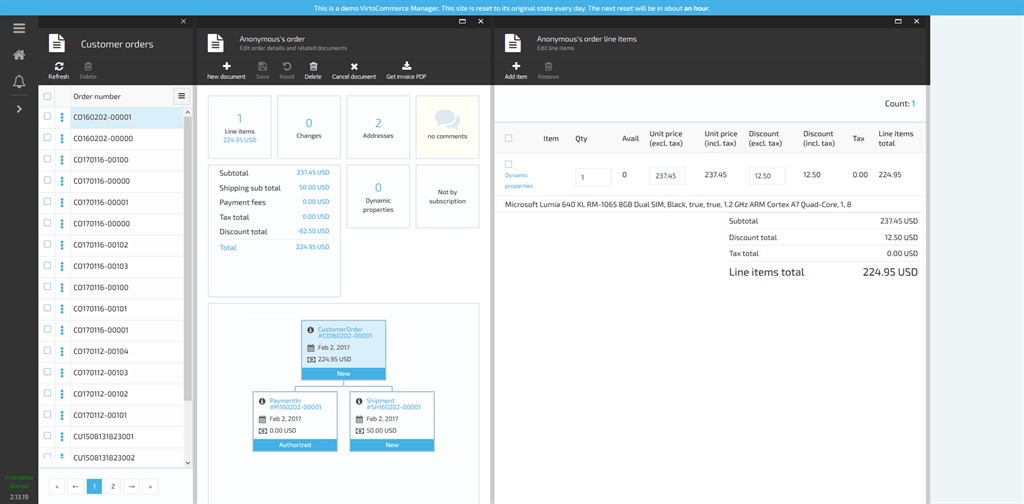The image size is (1024, 504).
Task: Click New document in order toolbar
Action: (226, 71)
